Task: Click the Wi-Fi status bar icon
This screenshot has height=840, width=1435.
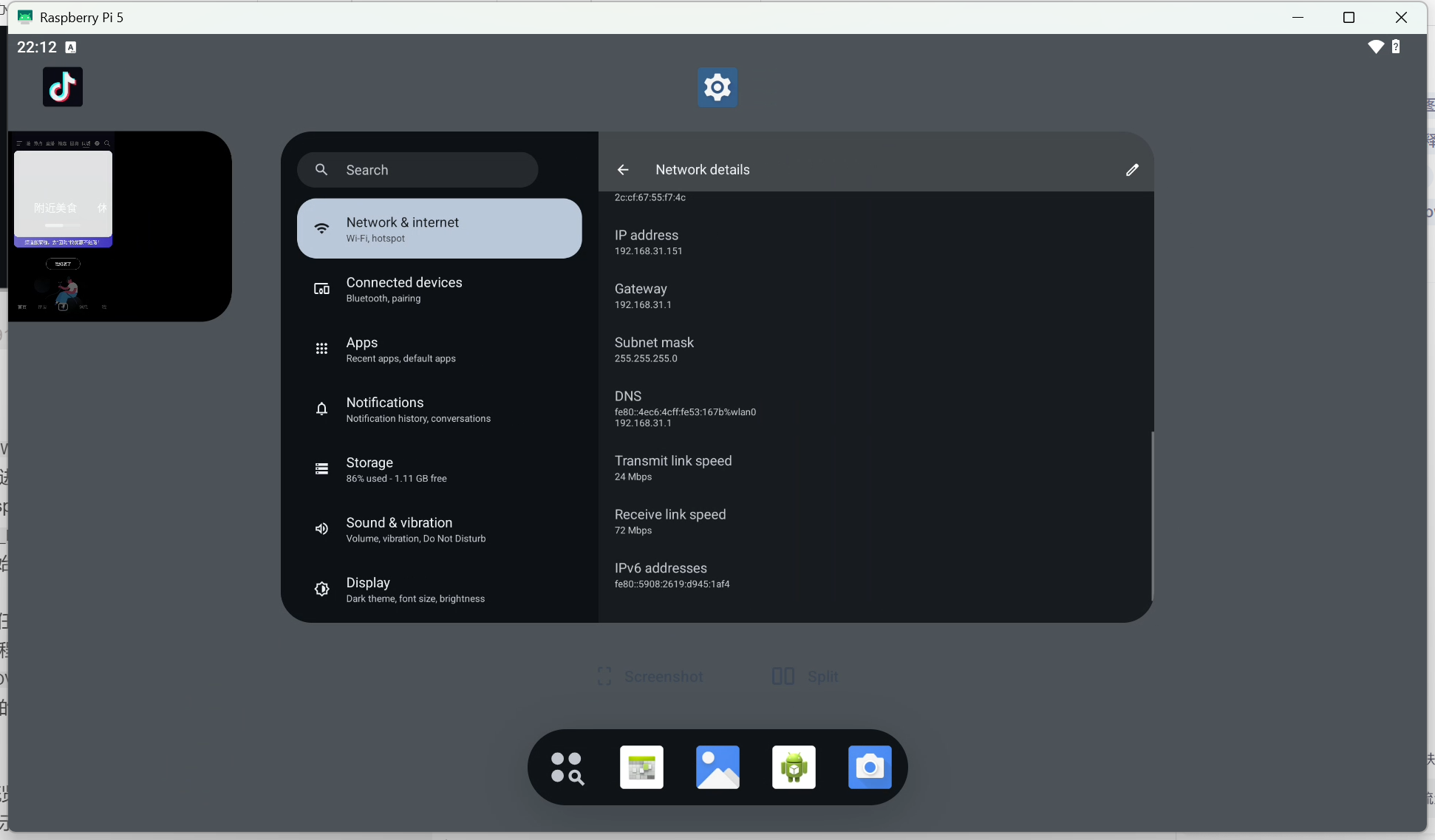Action: 1375,47
